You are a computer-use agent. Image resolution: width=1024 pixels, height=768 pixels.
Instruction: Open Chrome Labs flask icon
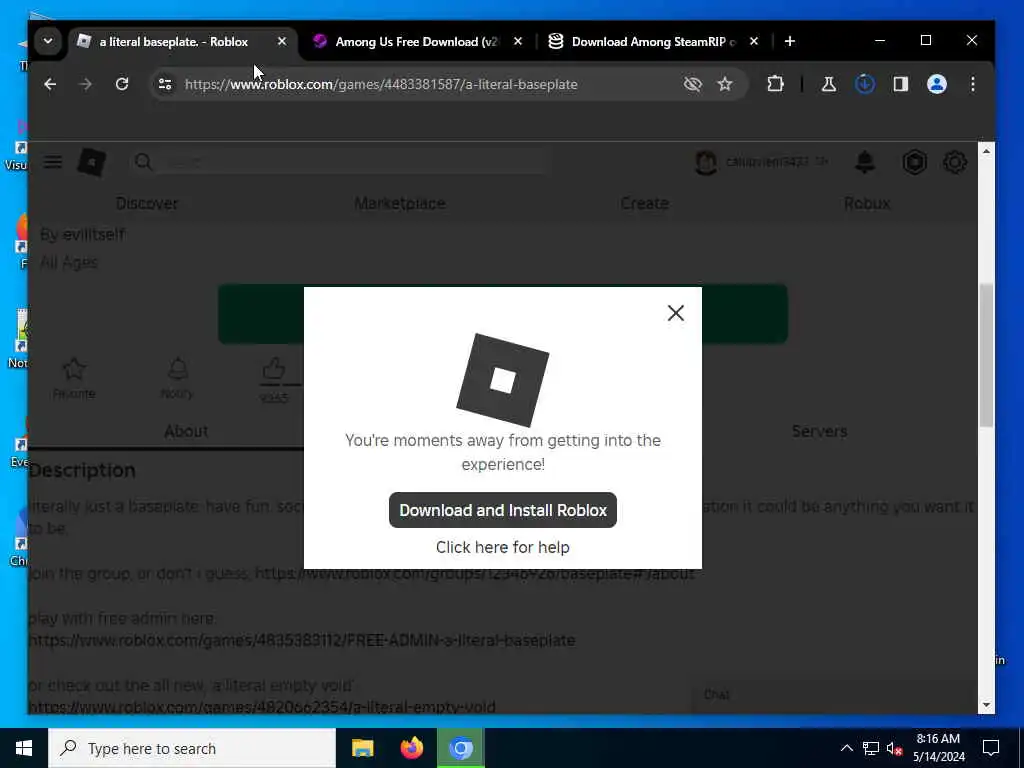[829, 84]
